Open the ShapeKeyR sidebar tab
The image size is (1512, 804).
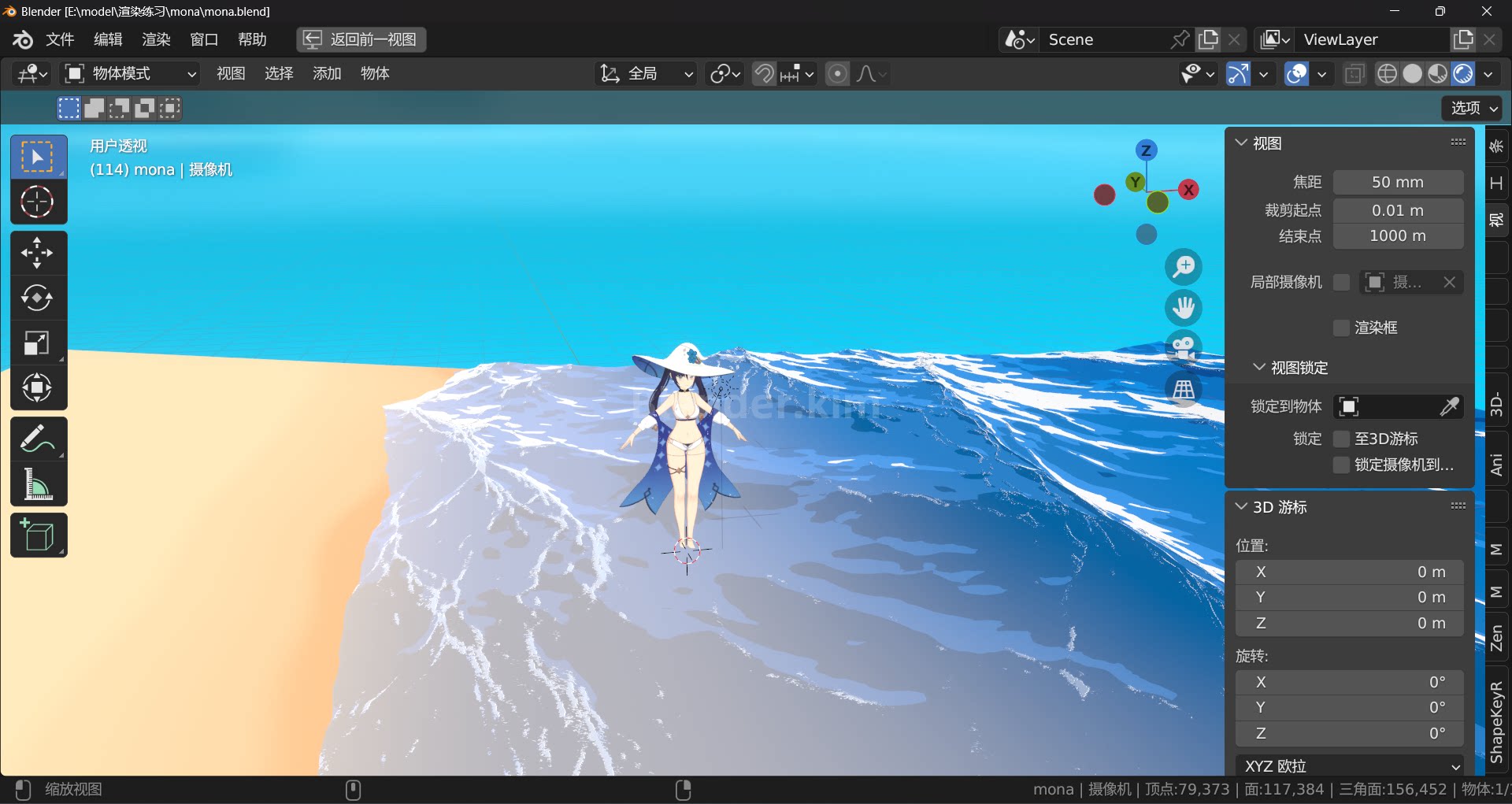[1496, 721]
